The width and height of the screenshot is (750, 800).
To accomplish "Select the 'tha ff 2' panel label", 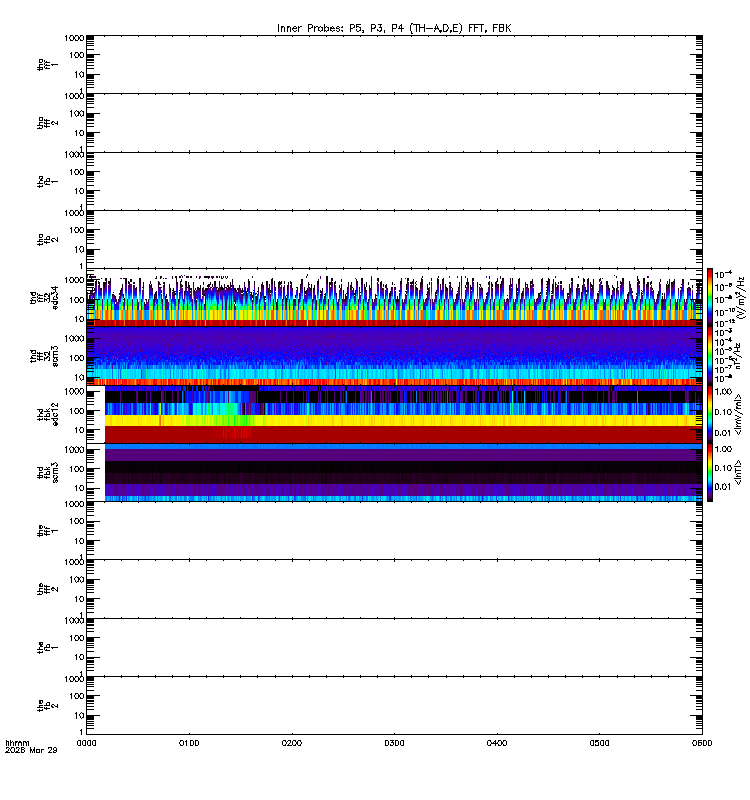I will (47, 123).
